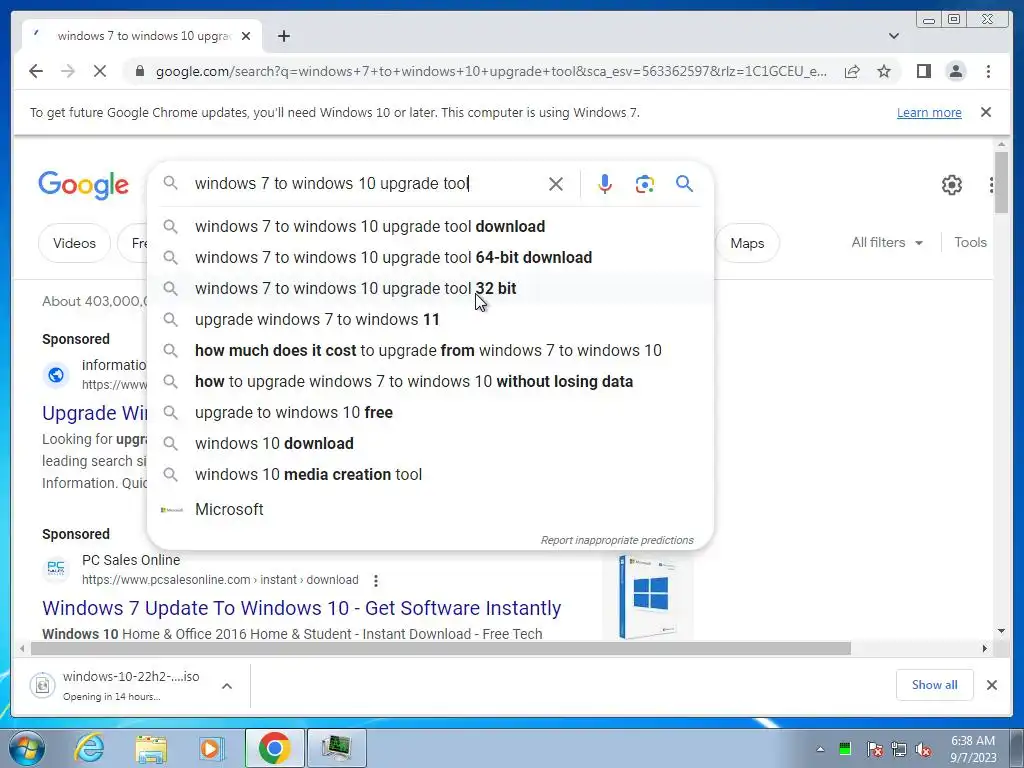Go back to the previous page
Image resolution: width=1024 pixels, height=768 pixels.
[36, 71]
